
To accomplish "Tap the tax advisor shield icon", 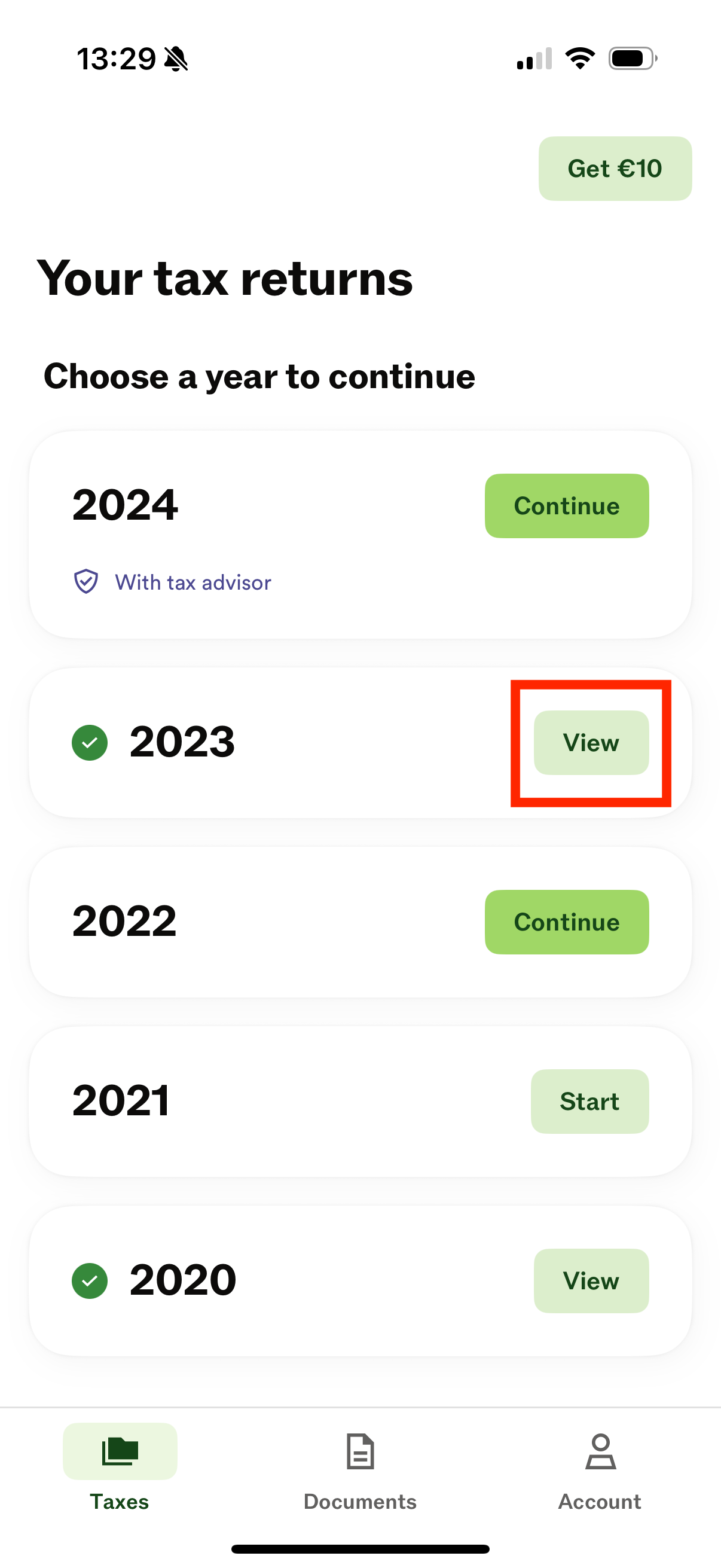I will (x=85, y=582).
